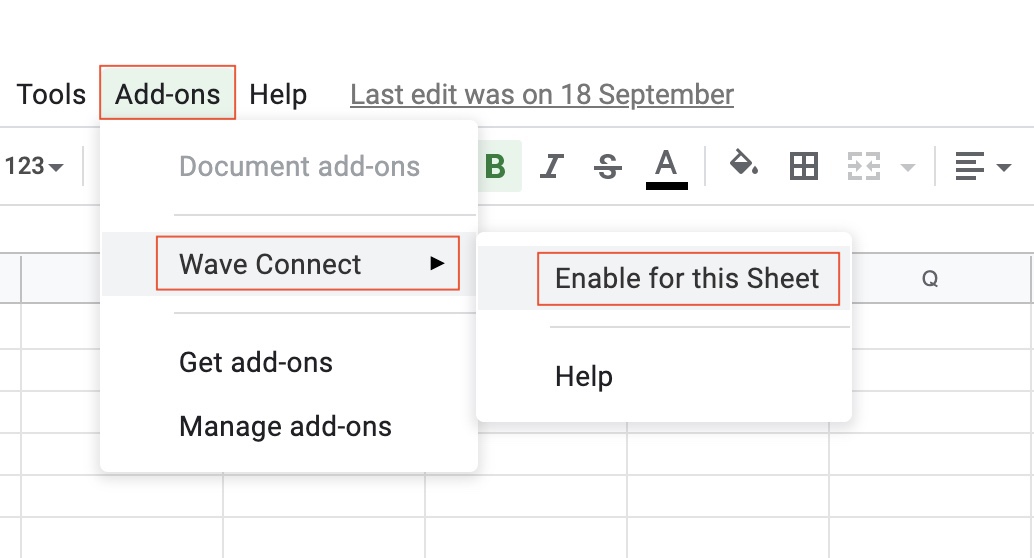Open the cell borders tool

pos(804,166)
